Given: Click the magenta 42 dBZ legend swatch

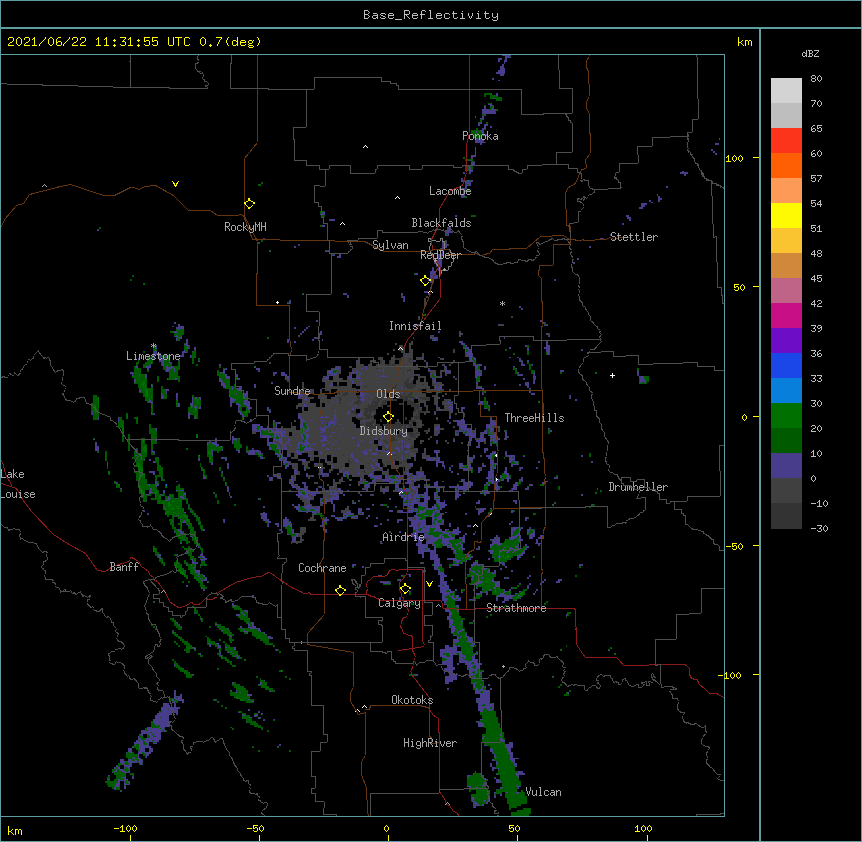Looking at the screenshot, I should click(x=786, y=315).
